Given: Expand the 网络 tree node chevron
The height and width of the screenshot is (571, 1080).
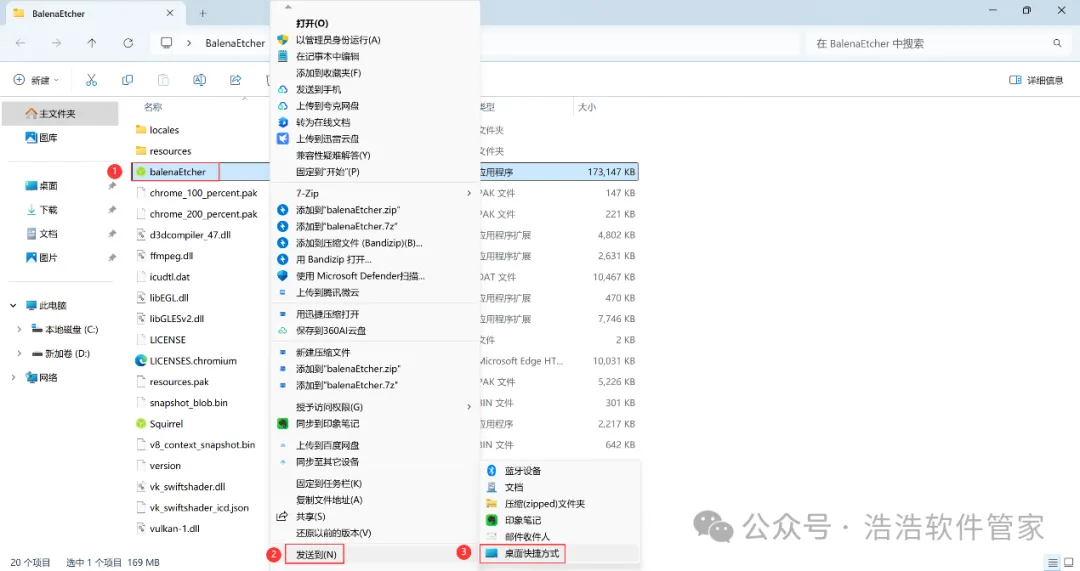Looking at the screenshot, I should click(13, 377).
